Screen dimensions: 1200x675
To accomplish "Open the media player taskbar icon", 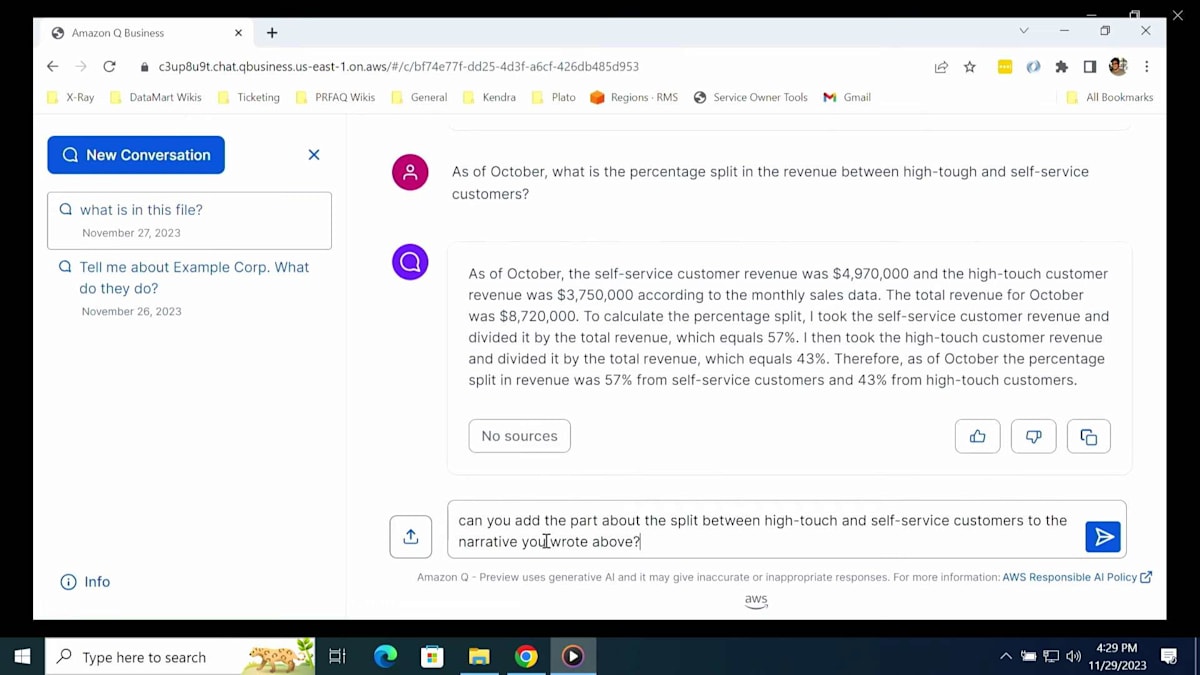I will click(x=573, y=657).
